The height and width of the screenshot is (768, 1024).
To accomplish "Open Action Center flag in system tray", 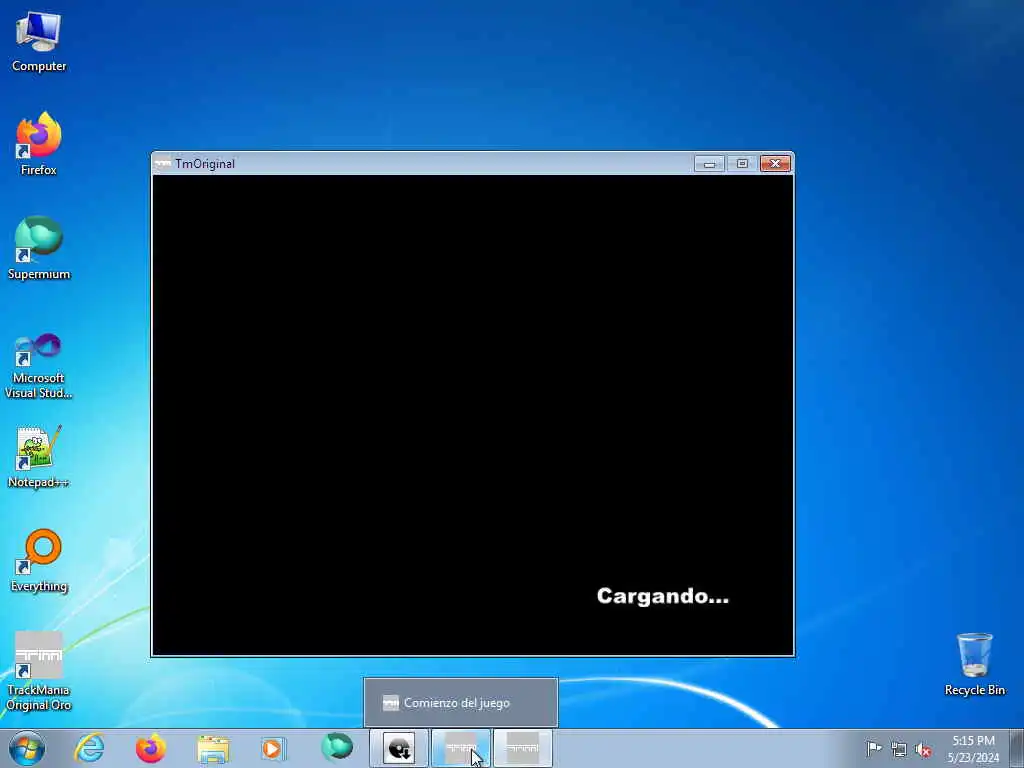I will coord(873,749).
